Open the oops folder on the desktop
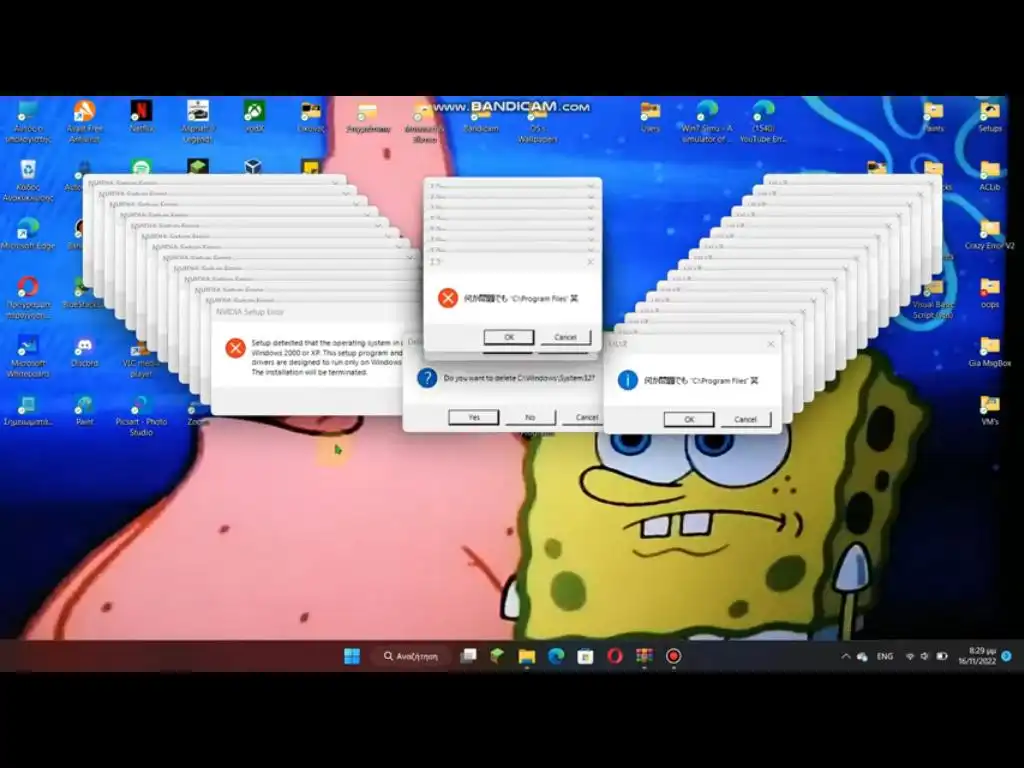 tap(989, 293)
